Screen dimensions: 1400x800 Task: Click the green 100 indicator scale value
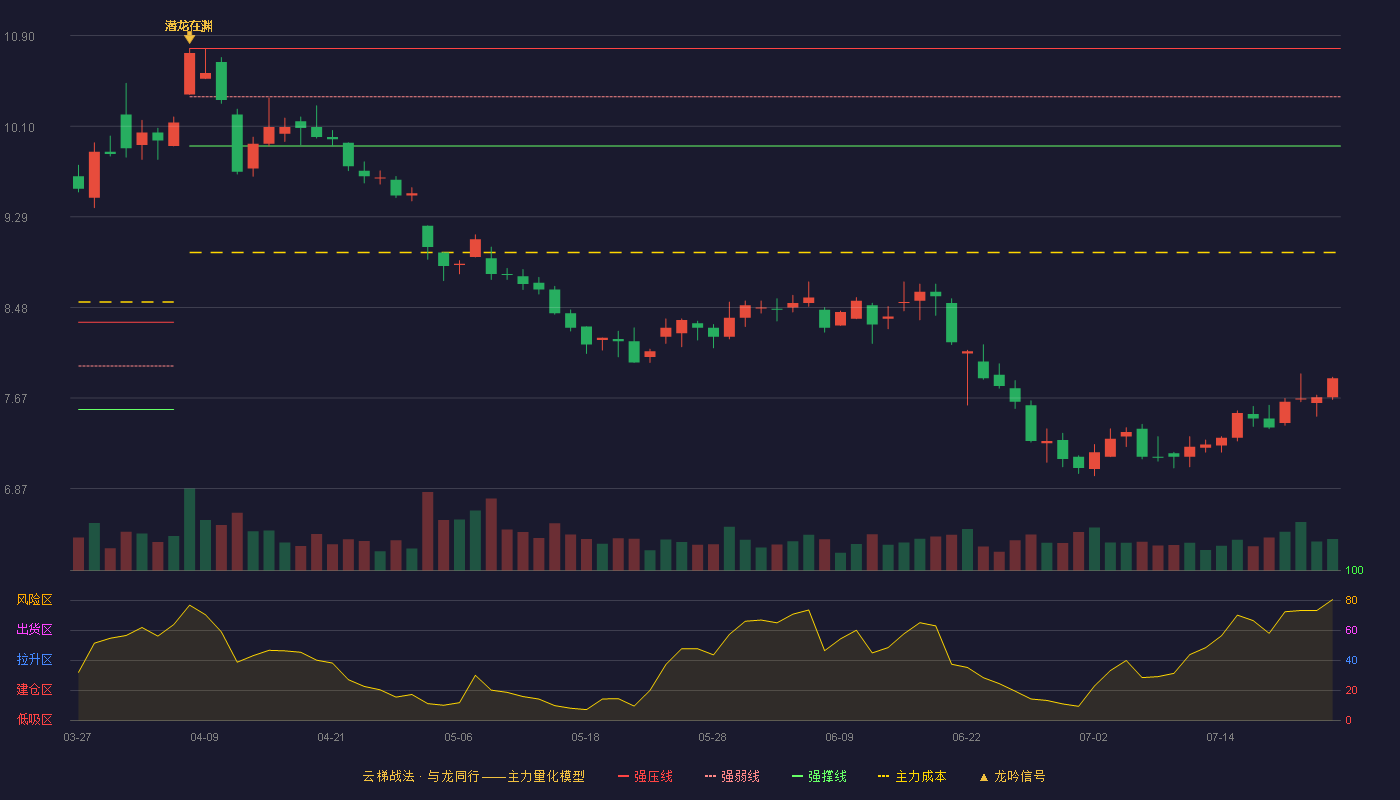(x=1354, y=571)
